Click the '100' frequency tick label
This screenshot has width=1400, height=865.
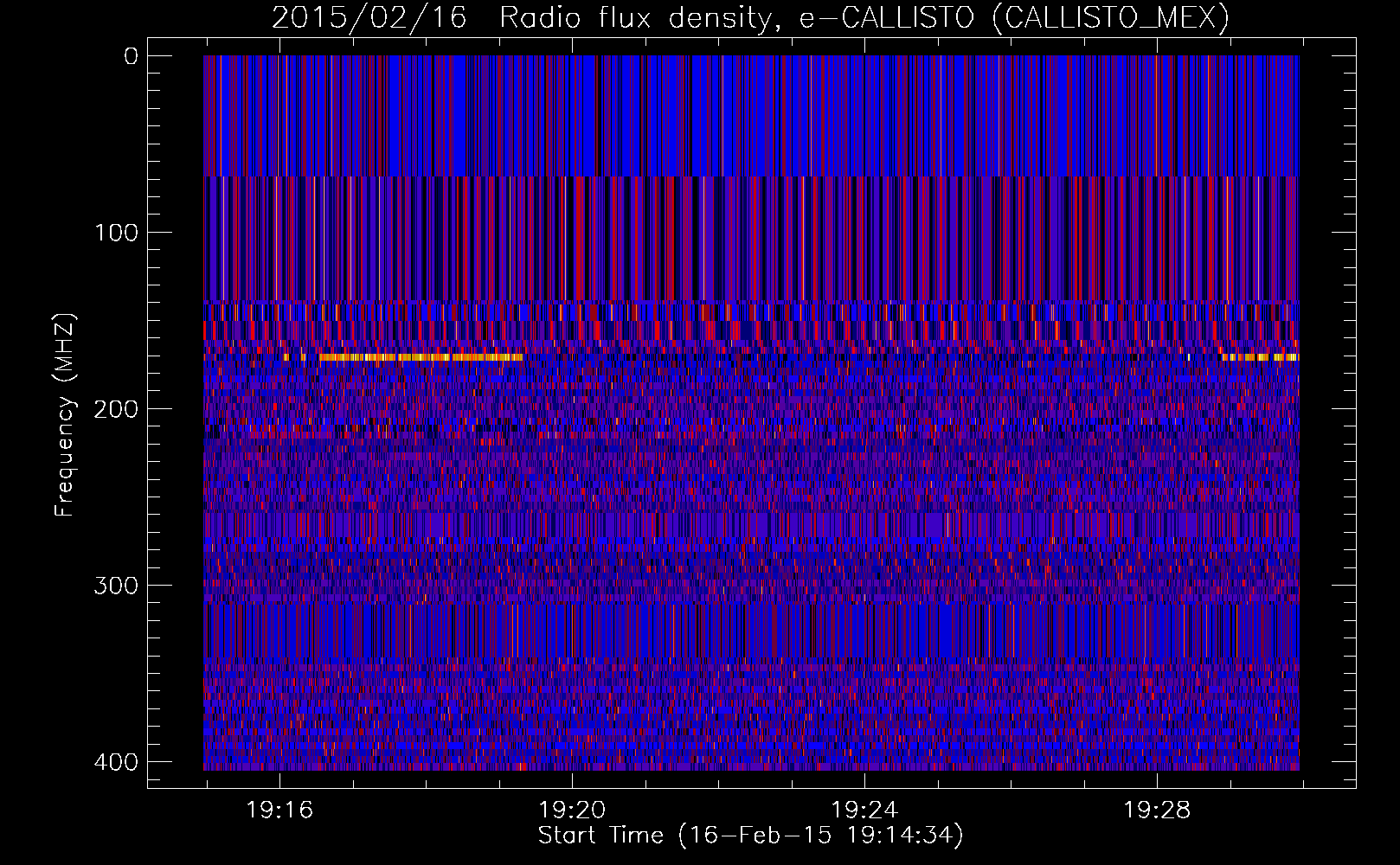pos(116,233)
